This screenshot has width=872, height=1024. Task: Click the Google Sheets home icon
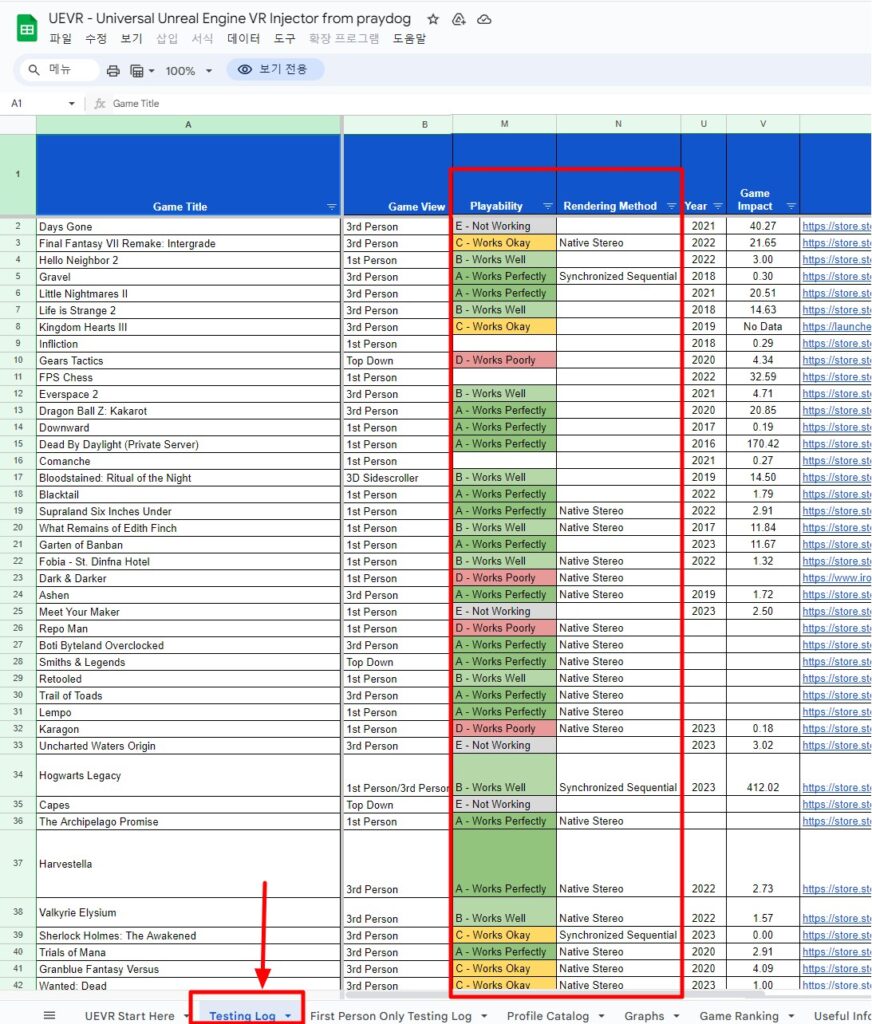coord(27,28)
